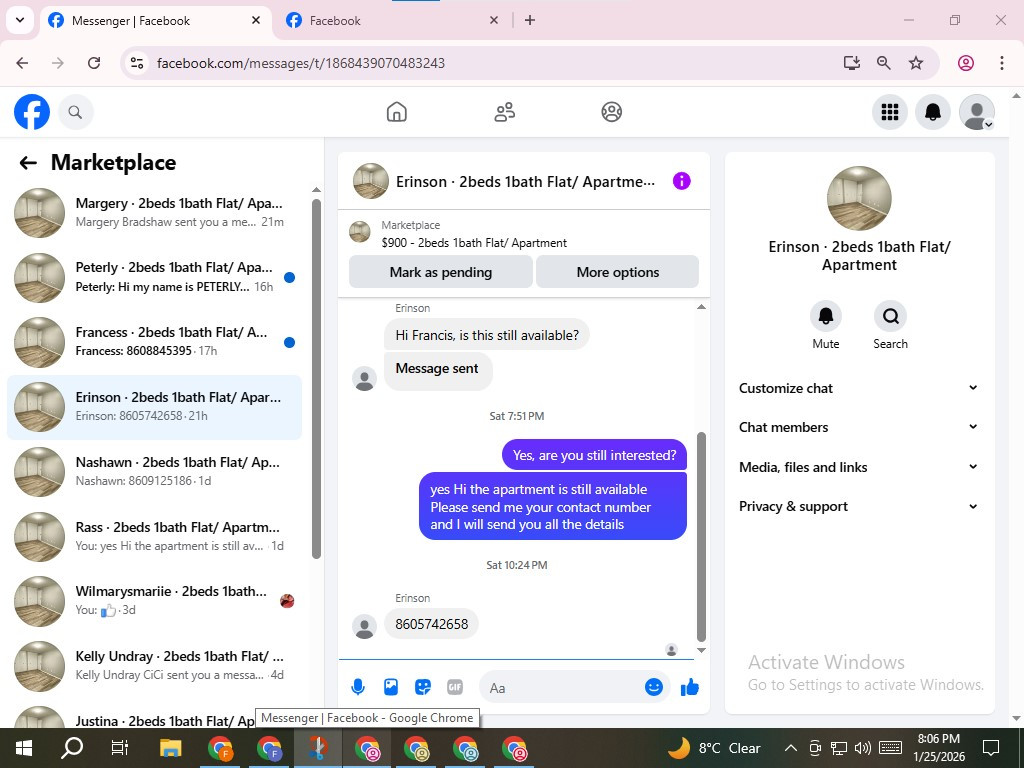The width and height of the screenshot is (1024, 768).
Task: Open the account profile avatar menu
Action: point(976,112)
